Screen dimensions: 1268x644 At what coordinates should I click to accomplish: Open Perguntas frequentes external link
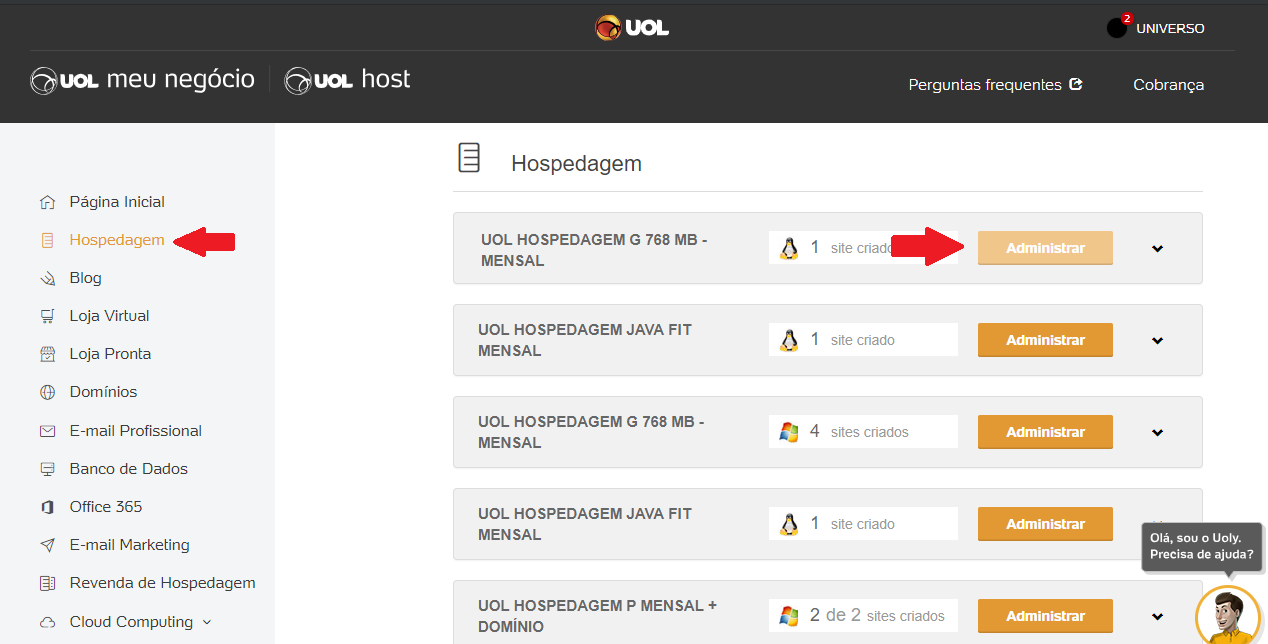[x=995, y=85]
